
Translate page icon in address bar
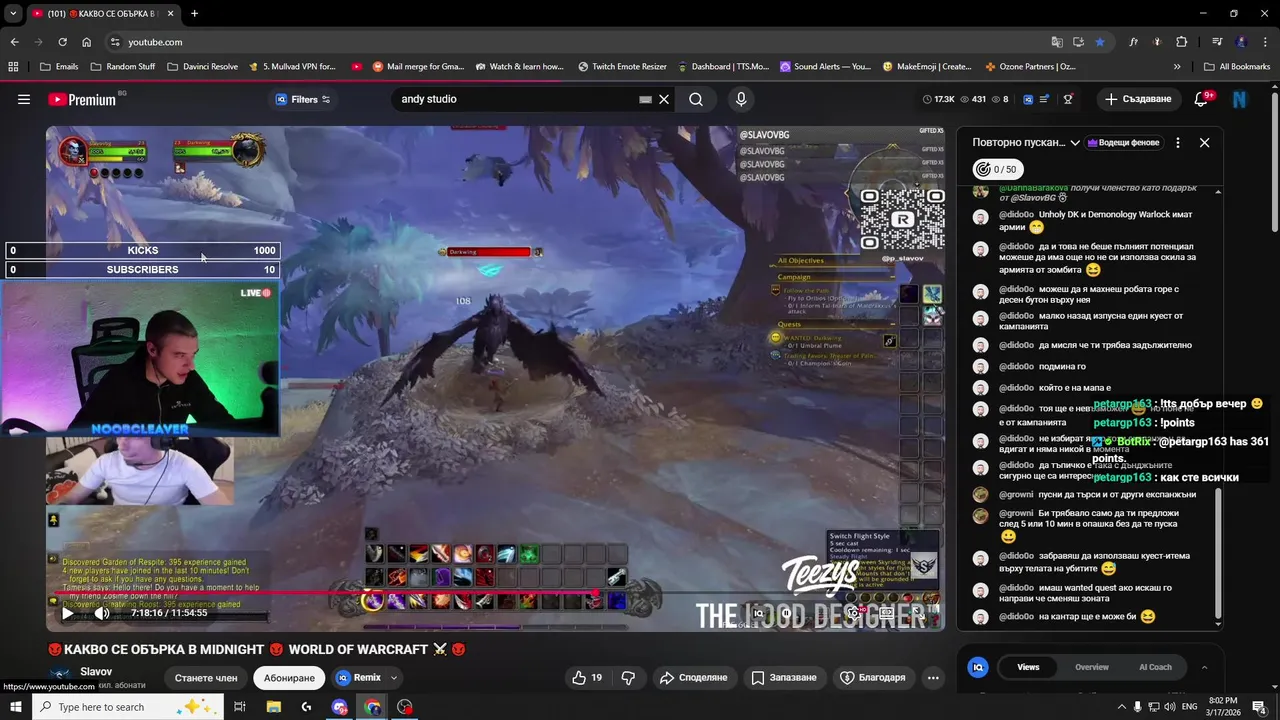pos(1057,42)
